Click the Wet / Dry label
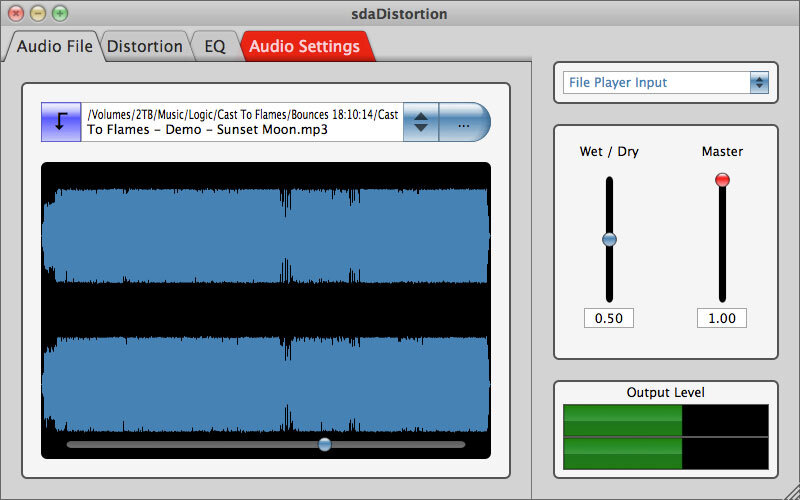Viewport: 800px width, 500px height. pyautogui.click(x=609, y=152)
